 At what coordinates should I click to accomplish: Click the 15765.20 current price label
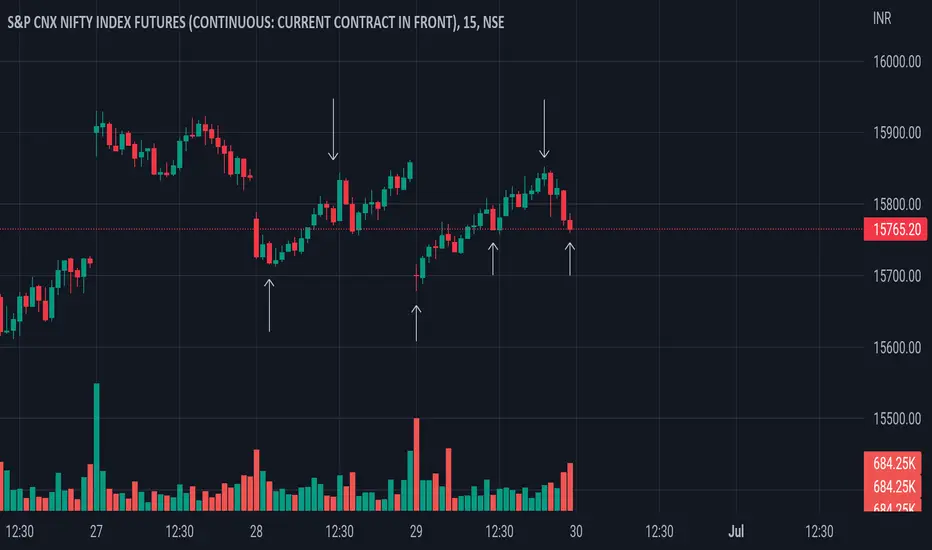895,229
